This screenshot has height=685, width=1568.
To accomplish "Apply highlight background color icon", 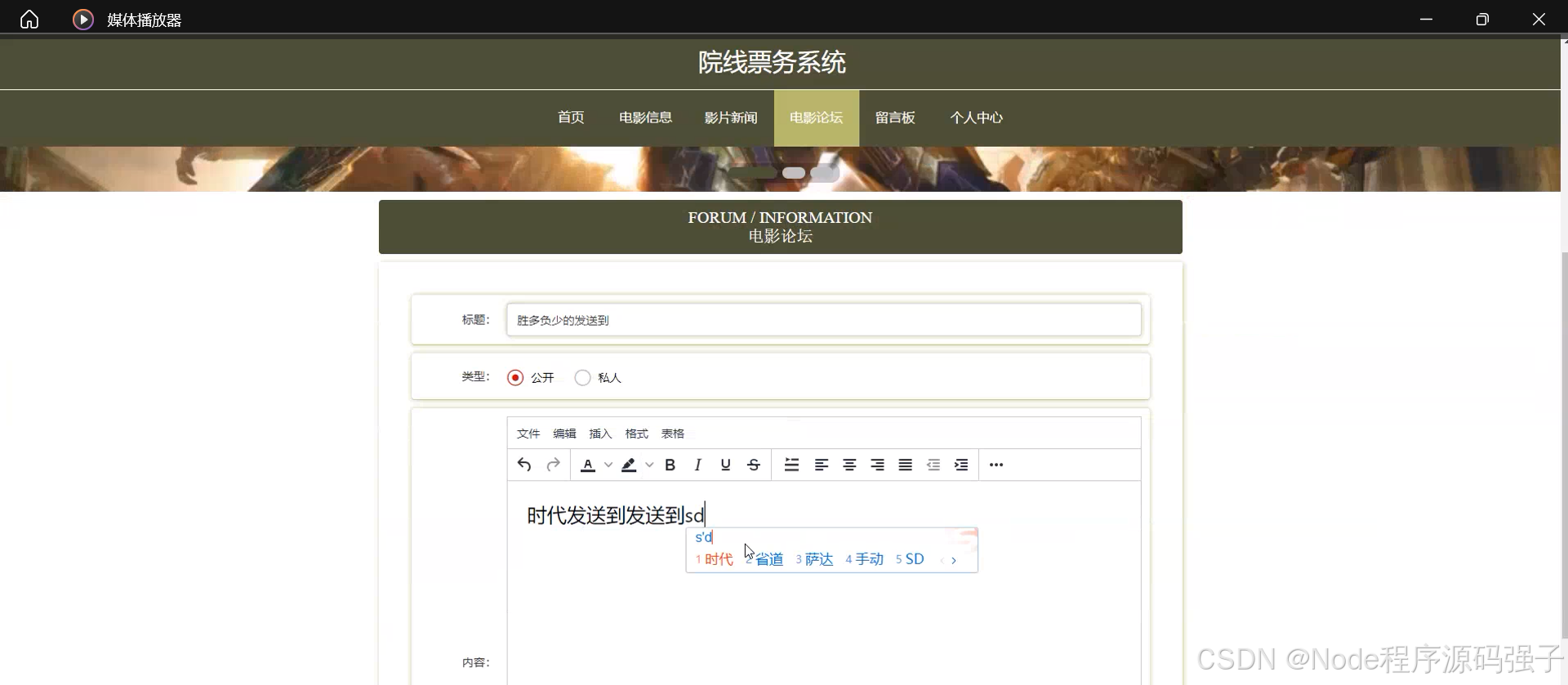I will point(629,465).
